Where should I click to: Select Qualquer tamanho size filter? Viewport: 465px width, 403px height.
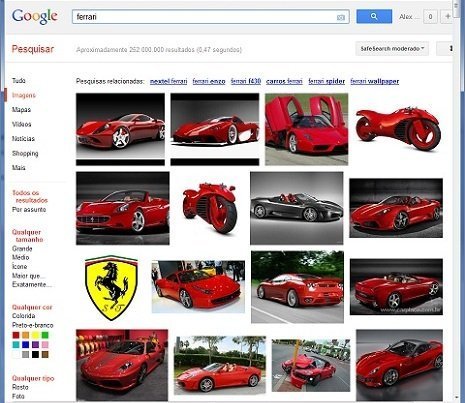point(28,236)
